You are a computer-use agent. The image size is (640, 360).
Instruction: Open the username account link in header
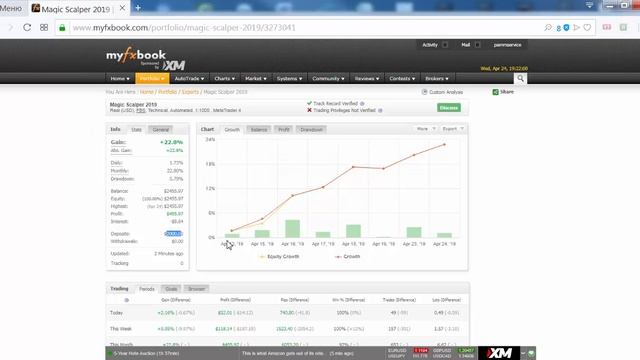[507, 45]
